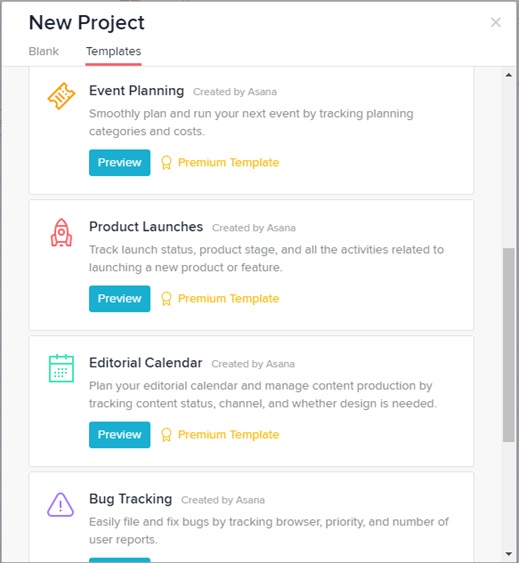Click the Bug Tracking template title

click(130, 499)
